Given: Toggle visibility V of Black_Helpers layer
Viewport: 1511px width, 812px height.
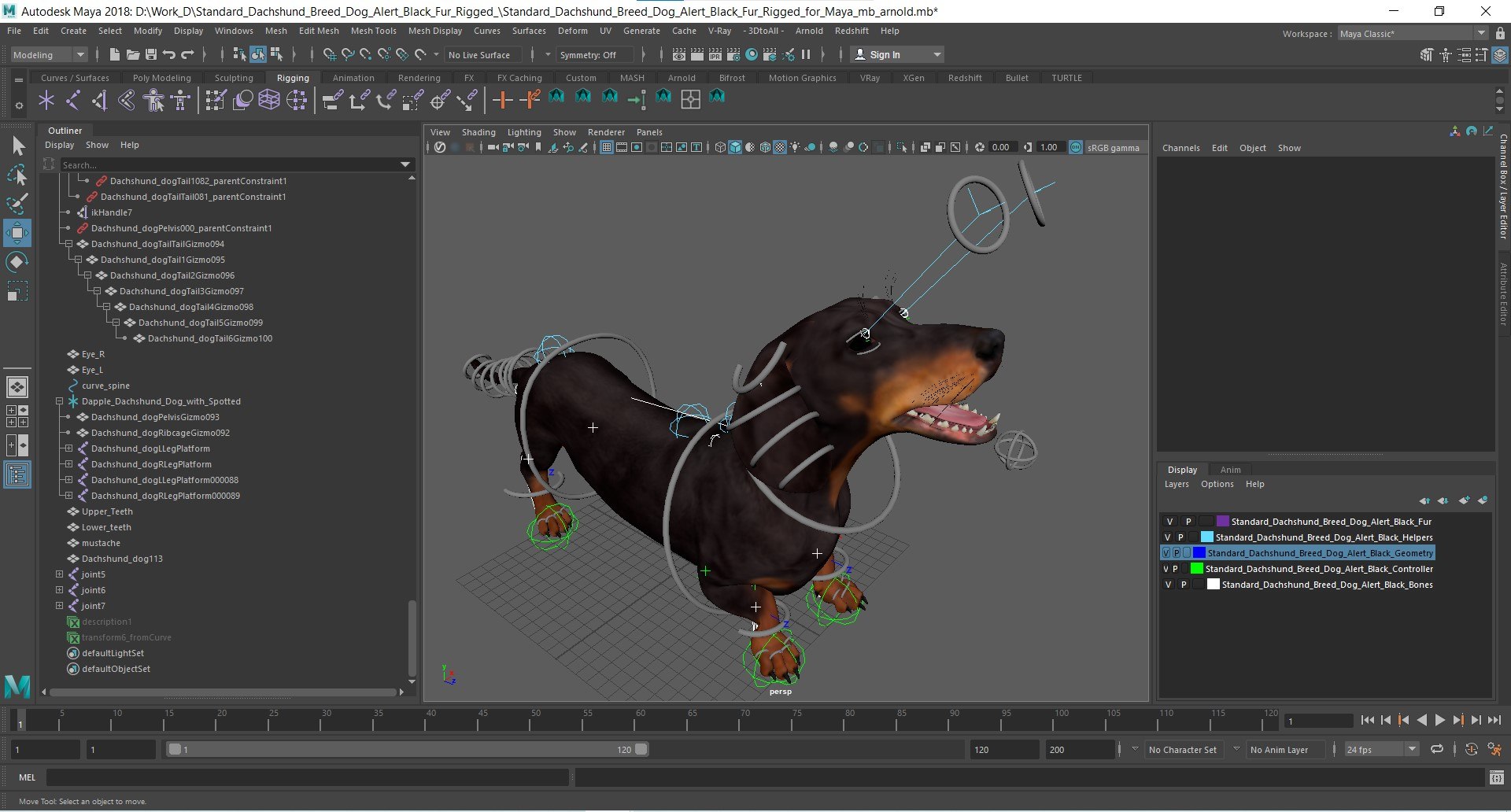Looking at the screenshot, I should [1168, 537].
